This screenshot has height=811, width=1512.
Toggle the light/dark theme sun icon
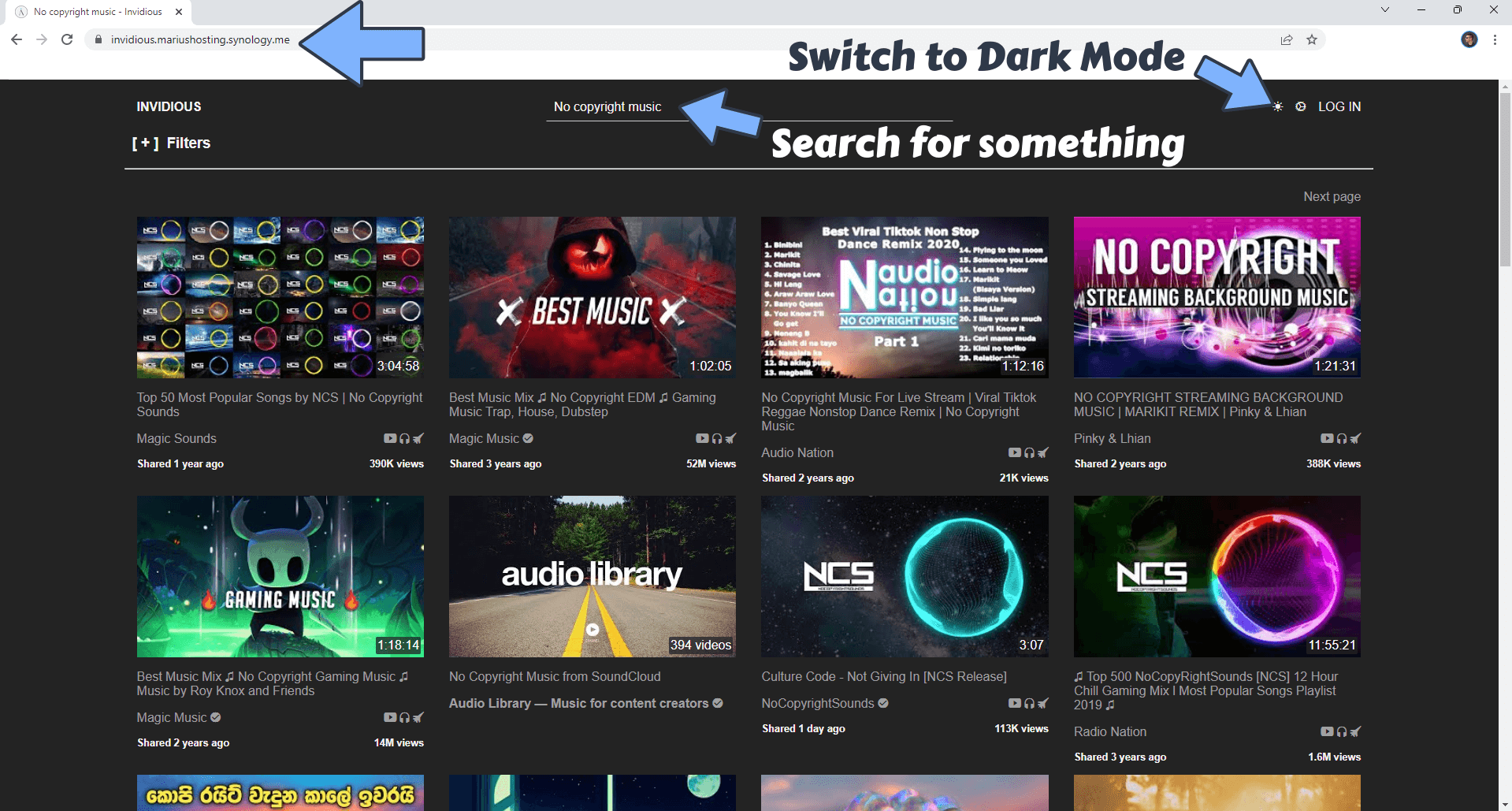1277,106
